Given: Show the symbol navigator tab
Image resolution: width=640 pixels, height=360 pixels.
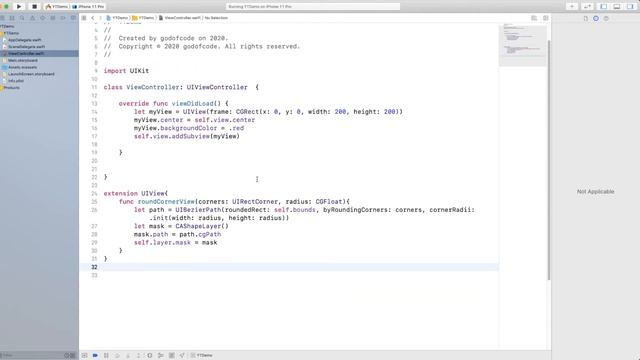Looking at the screenshot, I should tap(12, 18).
